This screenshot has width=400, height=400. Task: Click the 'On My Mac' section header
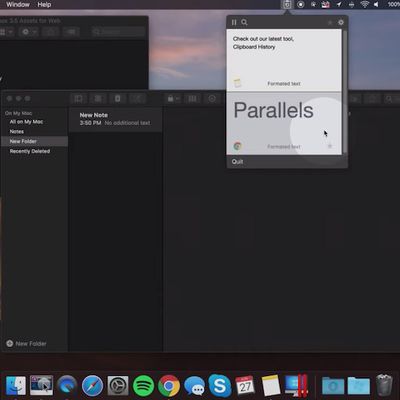click(x=18, y=113)
